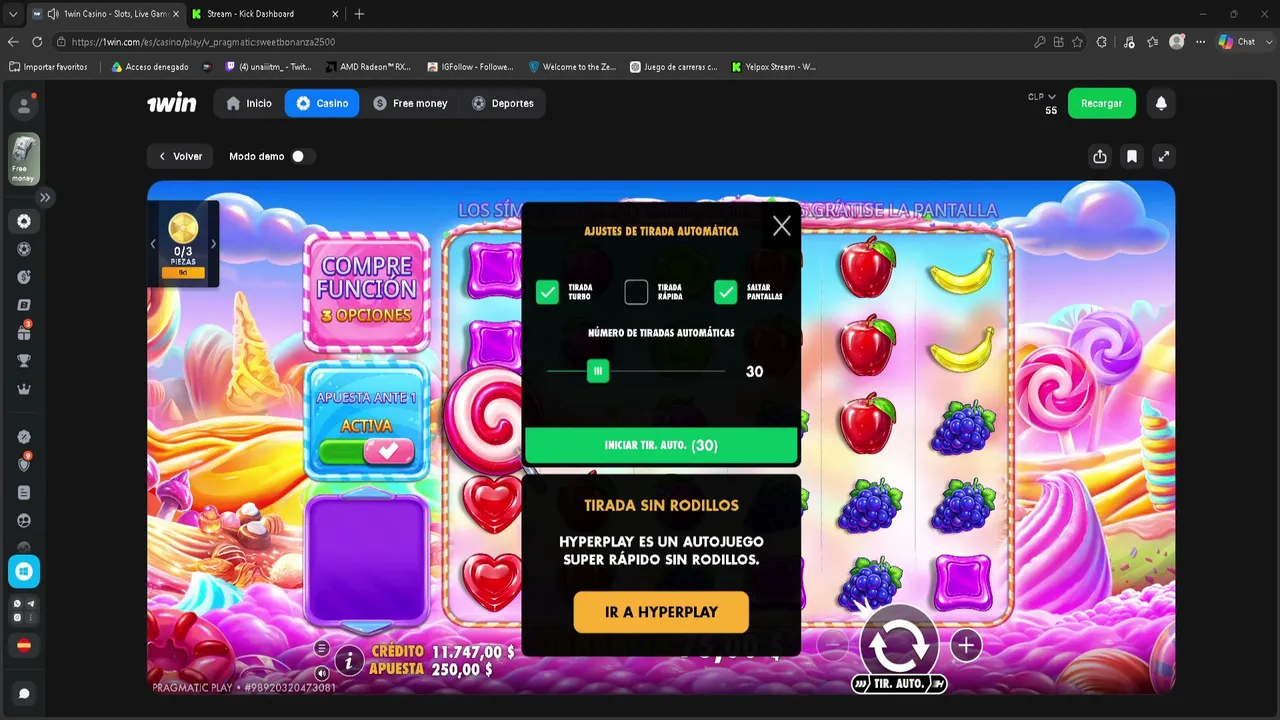Expand the game to fullscreen
Image resolution: width=1280 pixels, height=720 pixels.
pyautogui.click(x=1164, y=156)
